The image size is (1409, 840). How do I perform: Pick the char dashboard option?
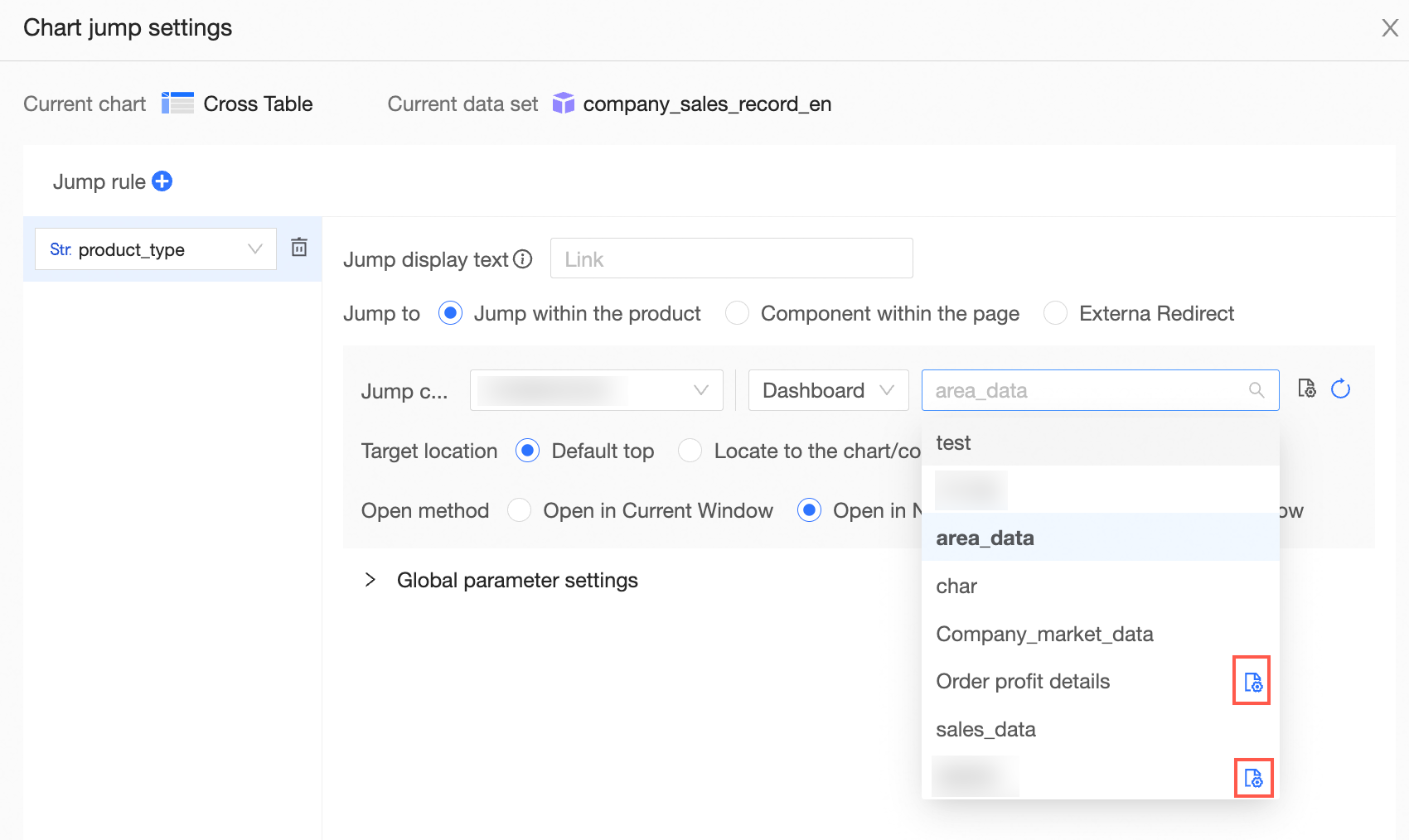coord(956,587)
